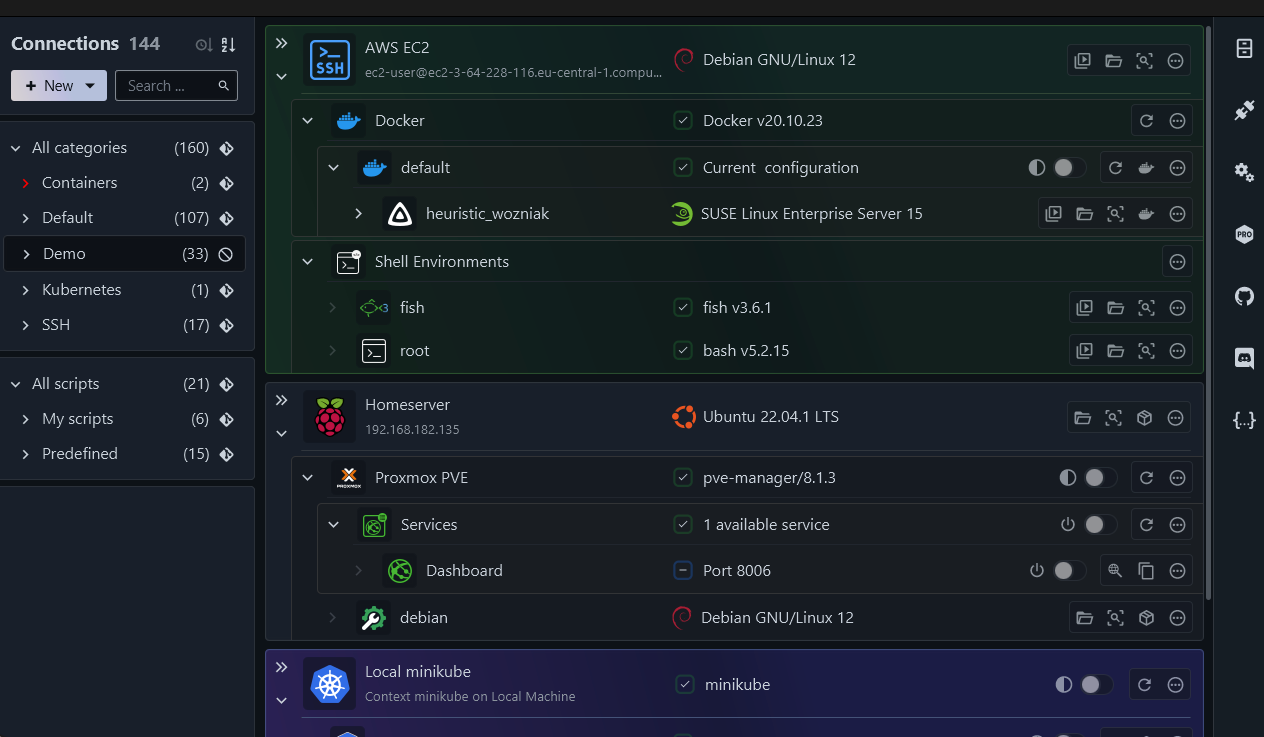
Task: Scan AWS EC2 for available connections
Action: [1144, 60]
